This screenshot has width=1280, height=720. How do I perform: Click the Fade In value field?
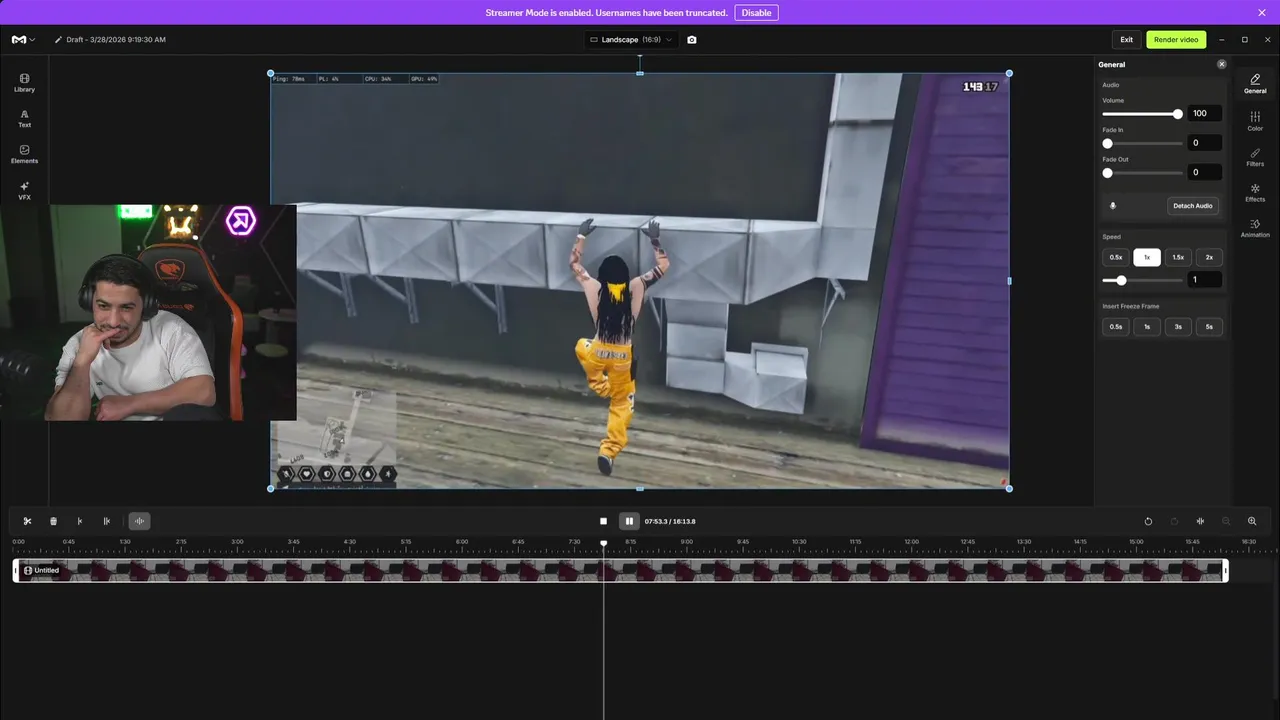click(x=1204, y=143)
